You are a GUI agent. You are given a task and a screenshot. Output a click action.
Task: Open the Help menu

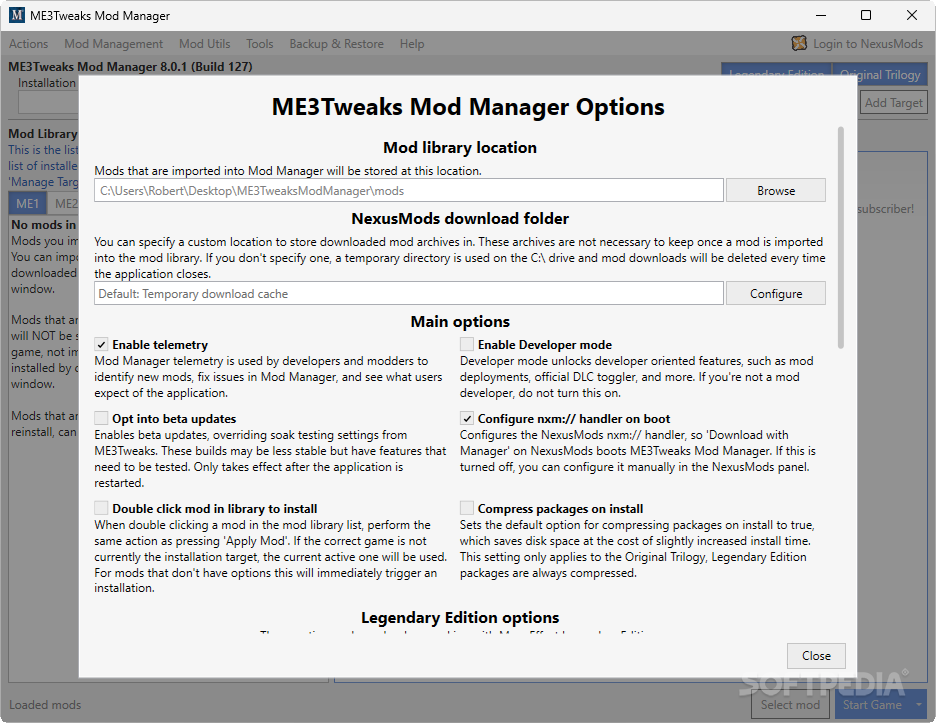pyautogui.click(x=412, y=44)
